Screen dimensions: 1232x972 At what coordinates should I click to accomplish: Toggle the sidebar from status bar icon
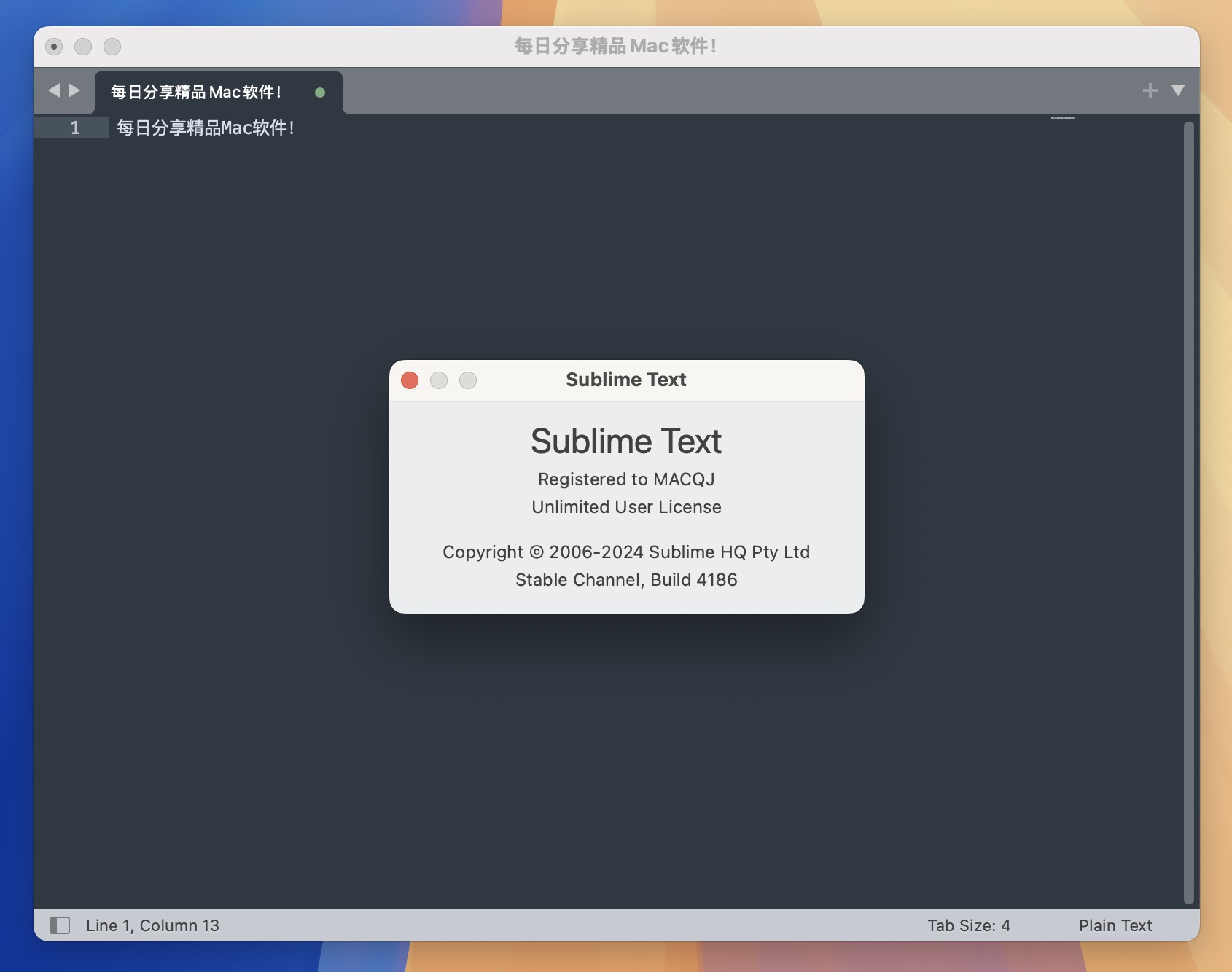(60, 925)
